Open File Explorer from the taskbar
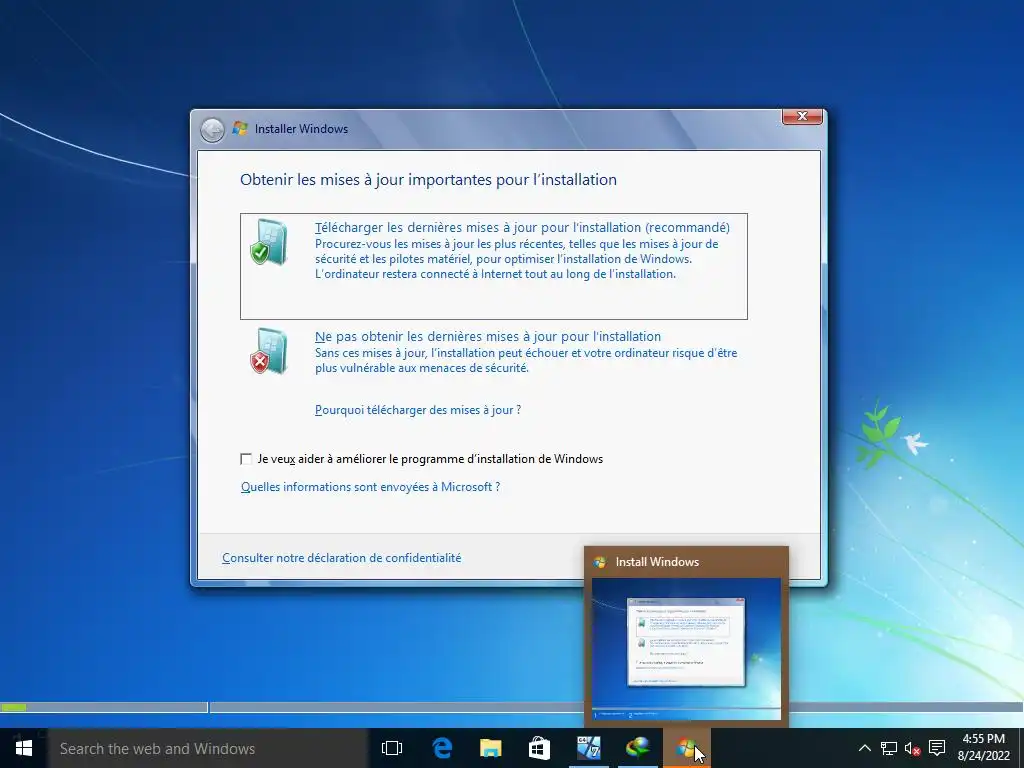Screen dimensions: 1024x768 click(490, 748)
